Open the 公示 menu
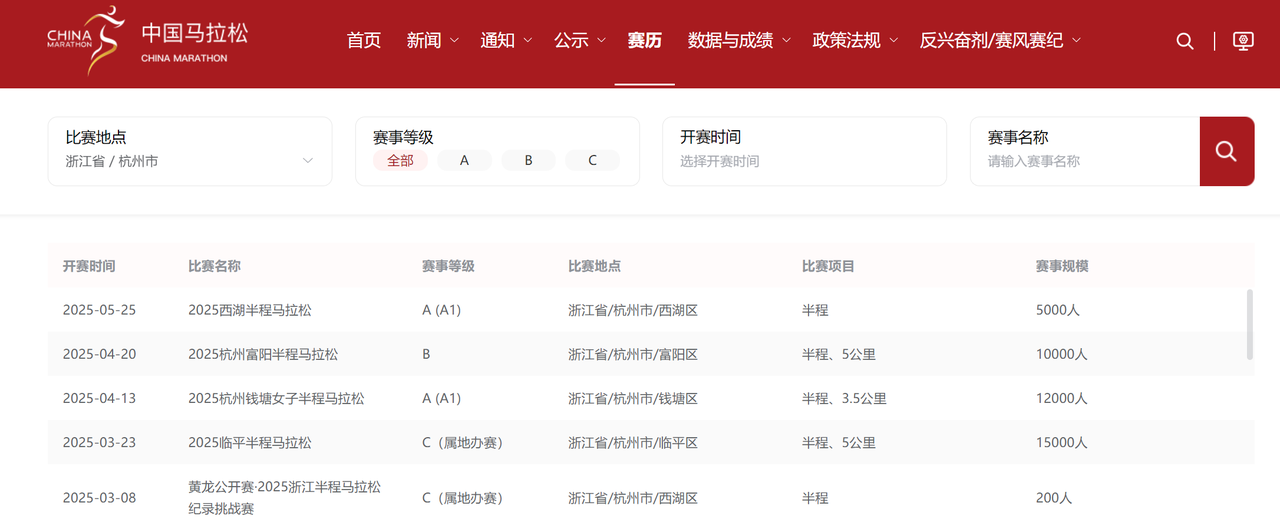This screenshot has height=529, width=1280. click(x=572, y=41)
